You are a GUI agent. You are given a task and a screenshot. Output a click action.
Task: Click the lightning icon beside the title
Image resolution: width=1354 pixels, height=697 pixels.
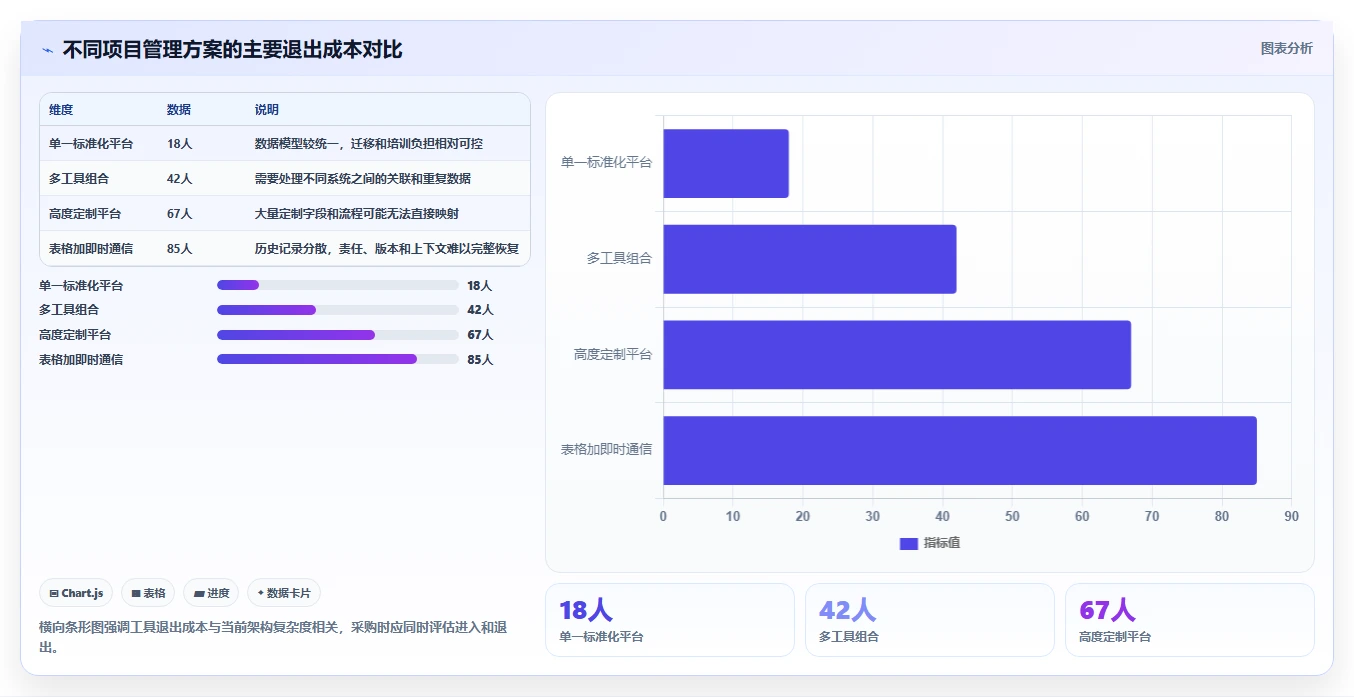47,50
